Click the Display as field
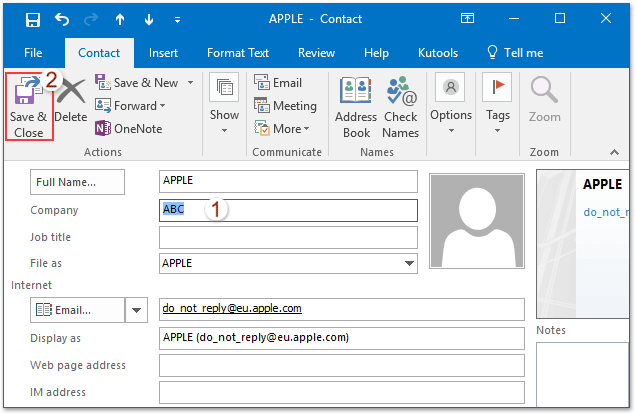The image size is (636, 415). [x=342, y=338]
